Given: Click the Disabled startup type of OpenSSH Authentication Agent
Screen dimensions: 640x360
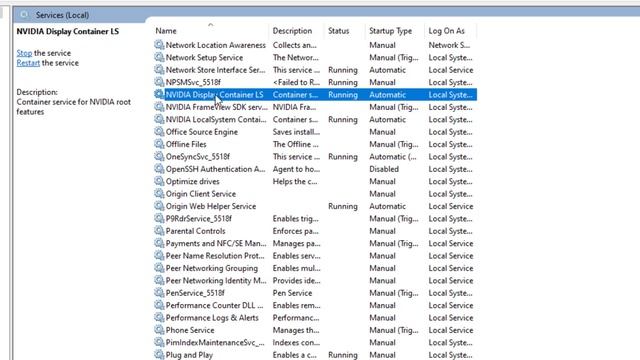Looking at the screenshot, I should click(x=384, y=169).
